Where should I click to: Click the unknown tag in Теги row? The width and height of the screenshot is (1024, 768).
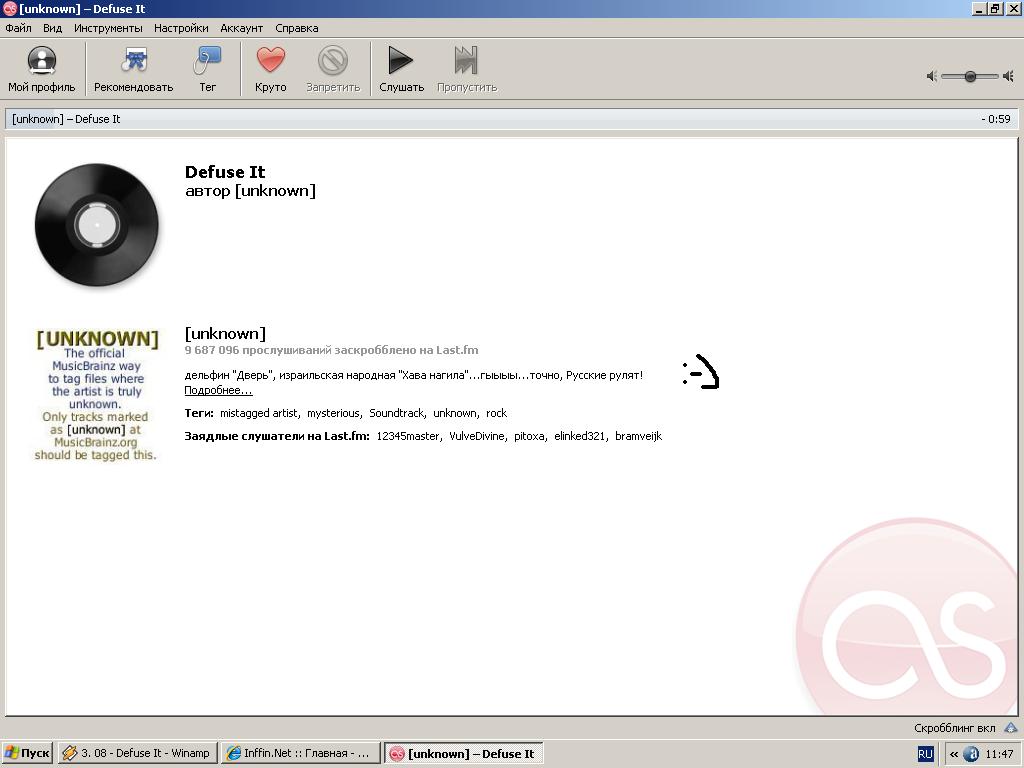pos(455,413)
